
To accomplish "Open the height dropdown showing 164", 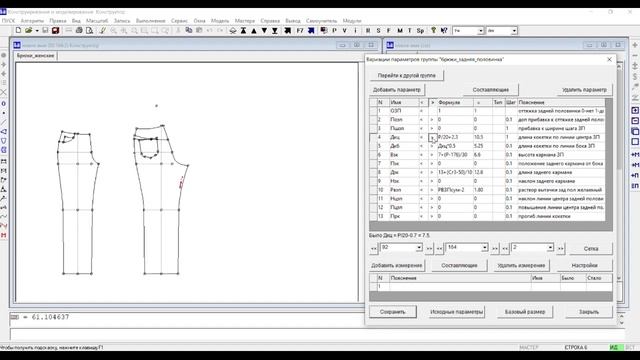I will tap(484, 248).
